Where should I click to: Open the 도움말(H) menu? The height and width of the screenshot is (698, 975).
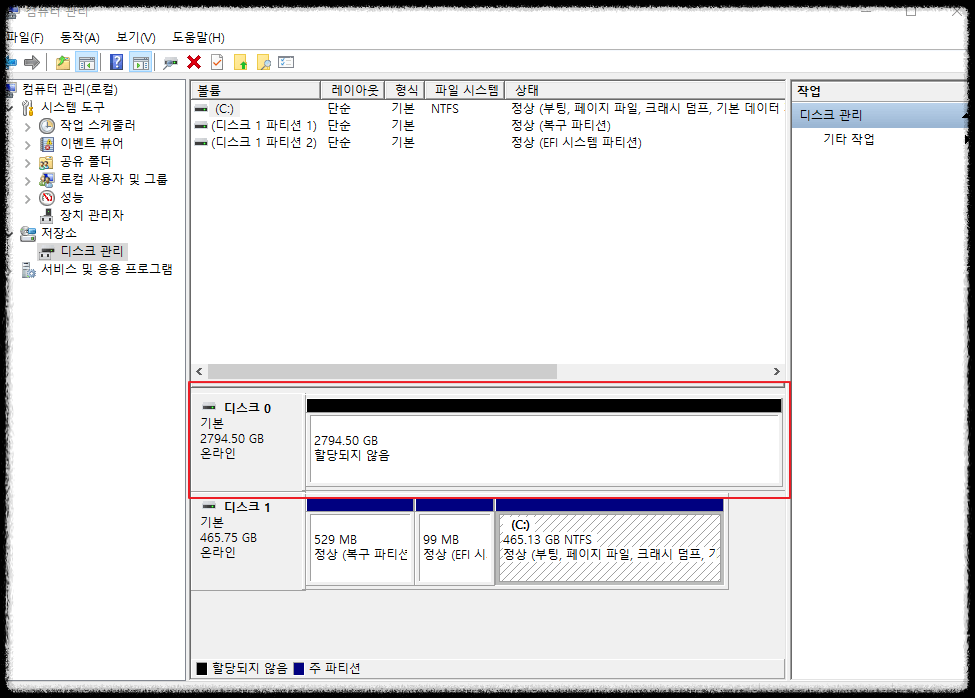(198, 37)
